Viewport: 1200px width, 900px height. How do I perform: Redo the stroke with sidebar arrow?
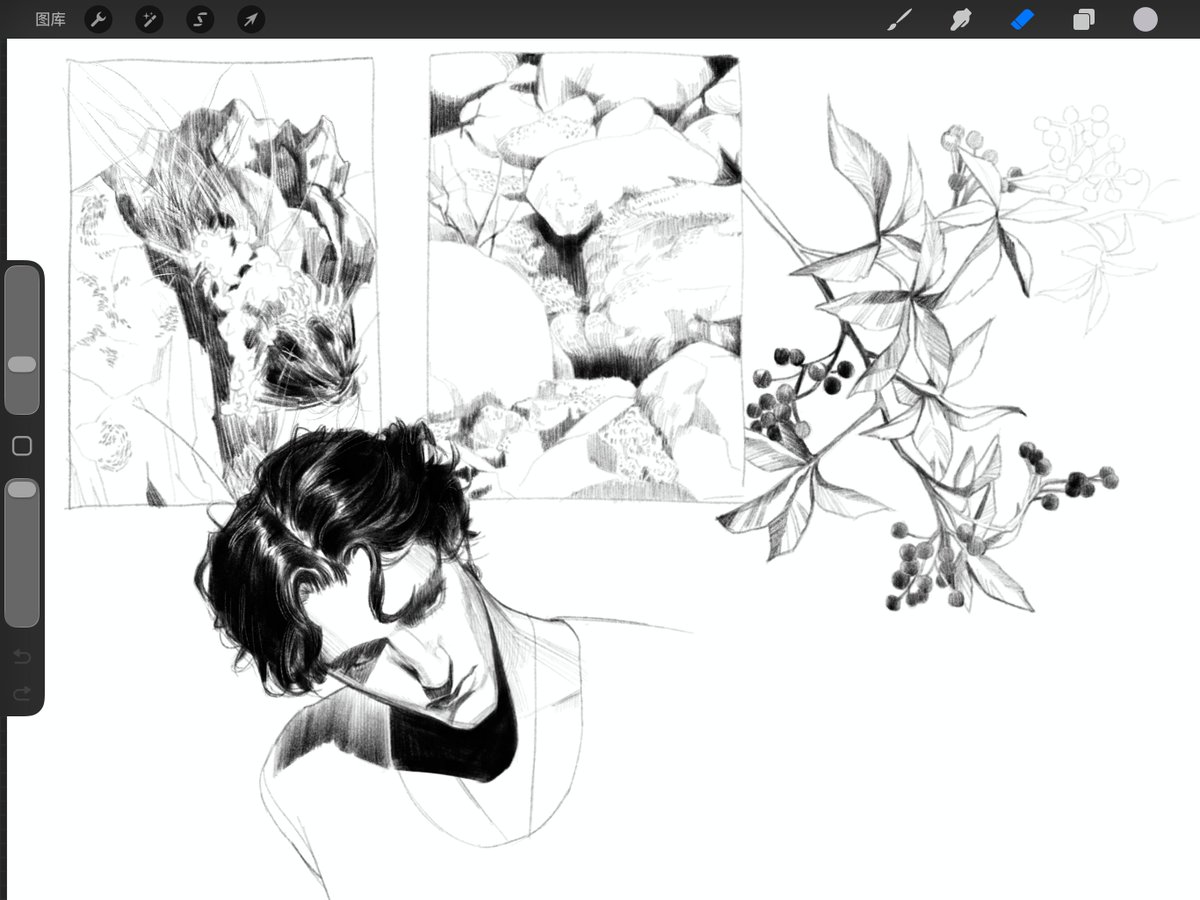(22, 693)
